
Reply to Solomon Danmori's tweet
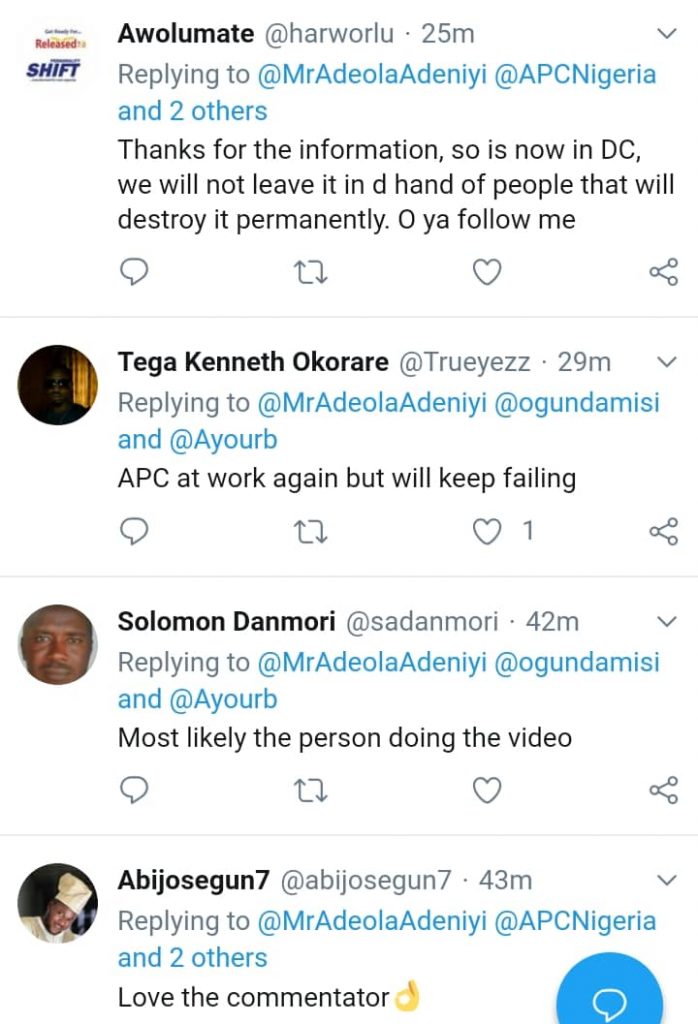click(134, 790)
